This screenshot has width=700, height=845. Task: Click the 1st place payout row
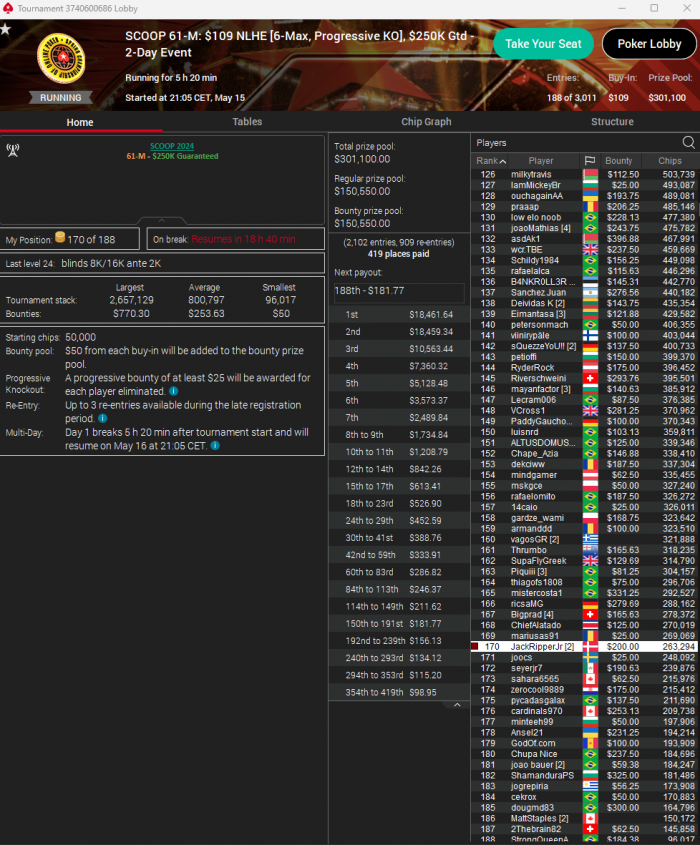tap(399, 315)
